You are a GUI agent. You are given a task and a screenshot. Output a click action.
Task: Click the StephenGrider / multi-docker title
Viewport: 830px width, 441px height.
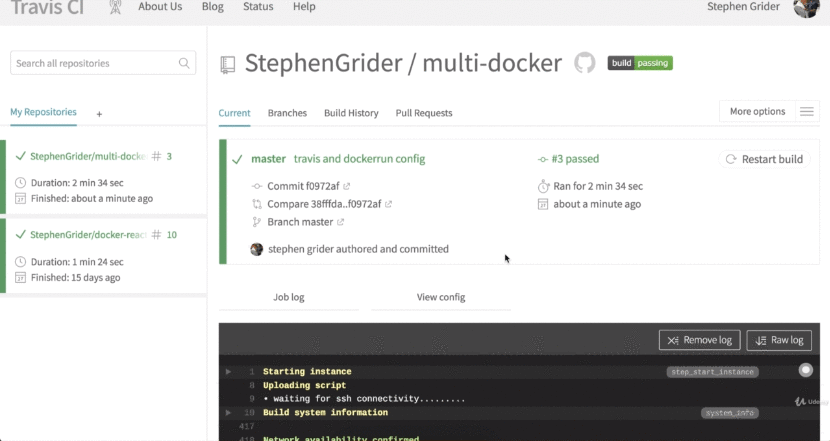[403, 63]
